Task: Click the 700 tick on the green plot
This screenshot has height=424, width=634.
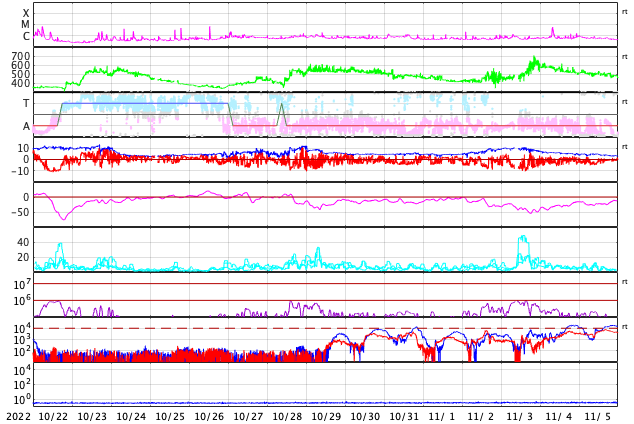Action: [20, 57]
